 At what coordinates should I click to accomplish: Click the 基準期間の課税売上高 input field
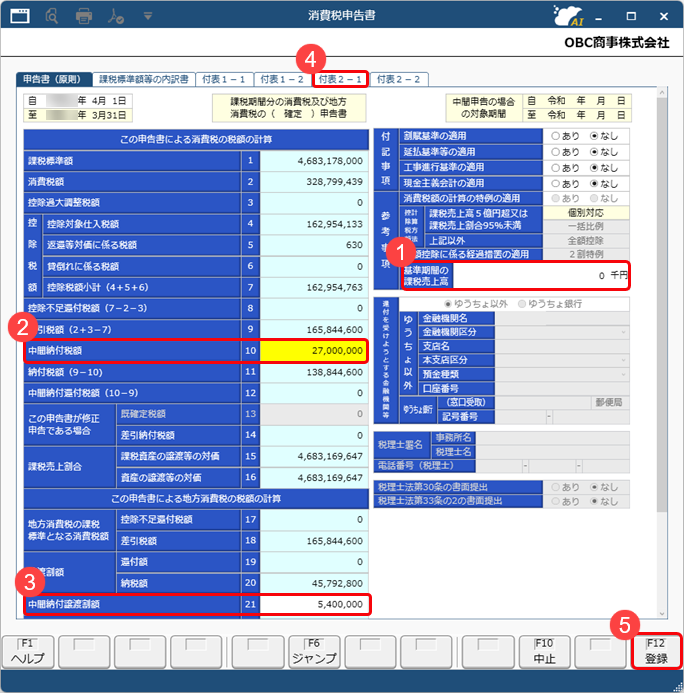pos(540,276)
